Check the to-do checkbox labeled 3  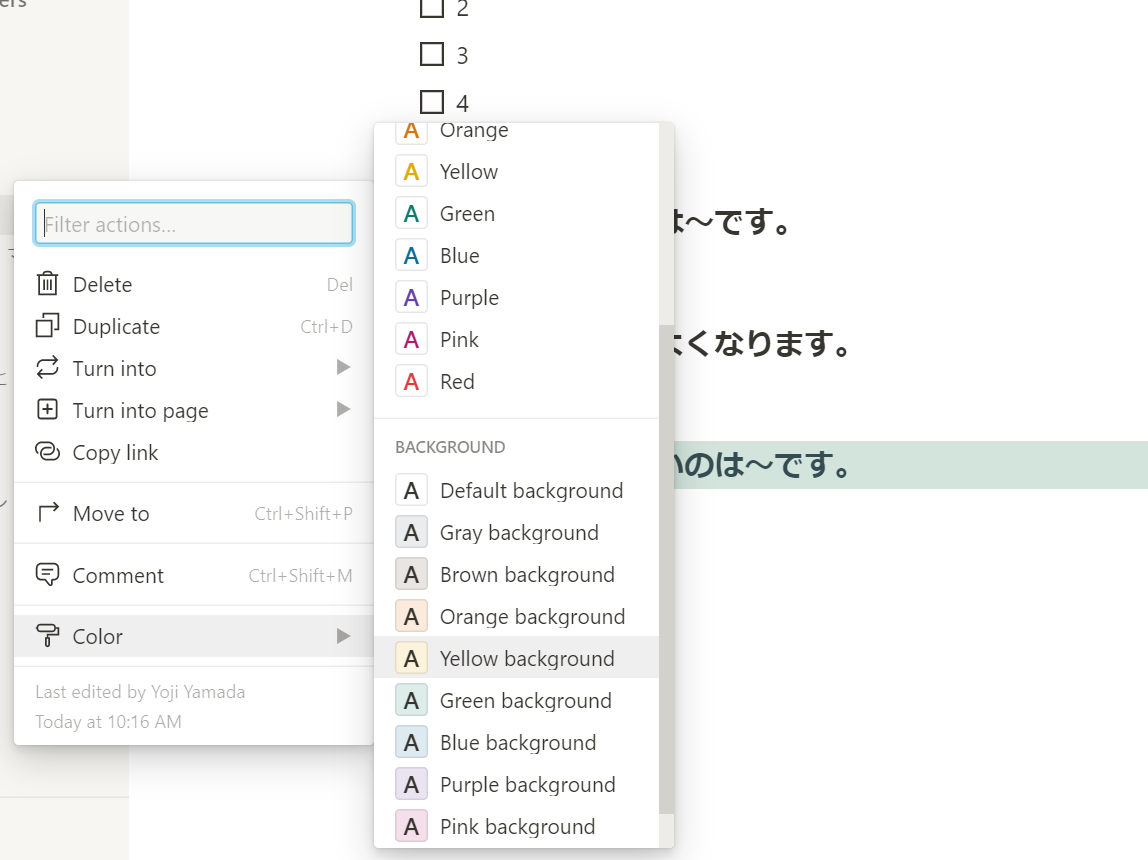click(432, 54)
